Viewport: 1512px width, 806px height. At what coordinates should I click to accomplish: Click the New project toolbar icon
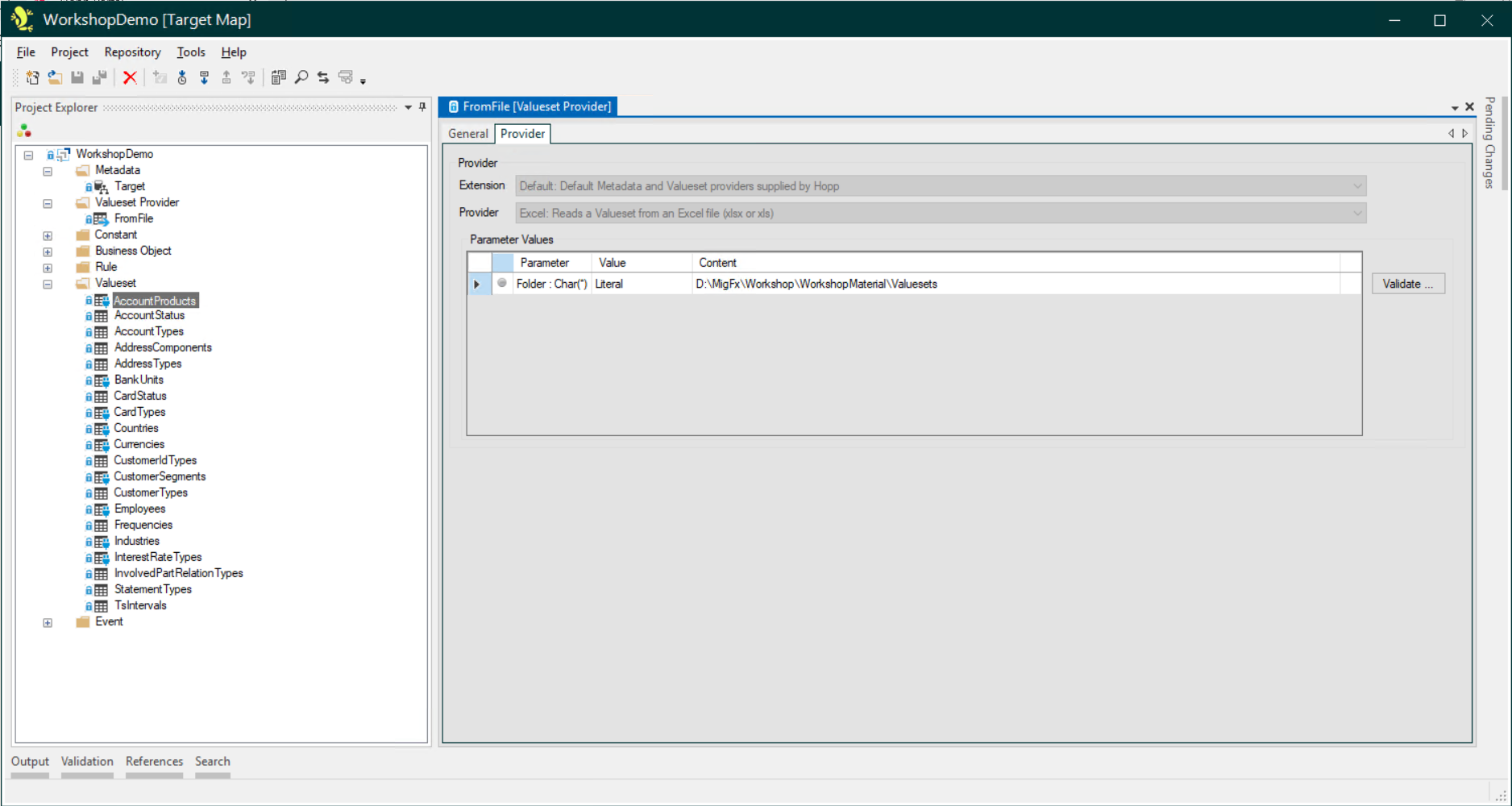click(32, 77)
